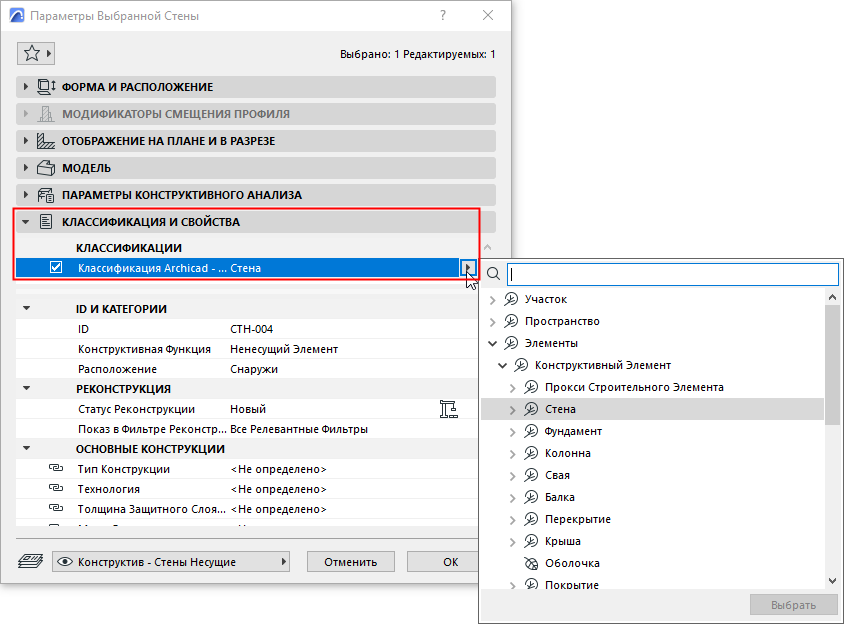Click the renovation status icon beside Новый

[x=448, y=409]
